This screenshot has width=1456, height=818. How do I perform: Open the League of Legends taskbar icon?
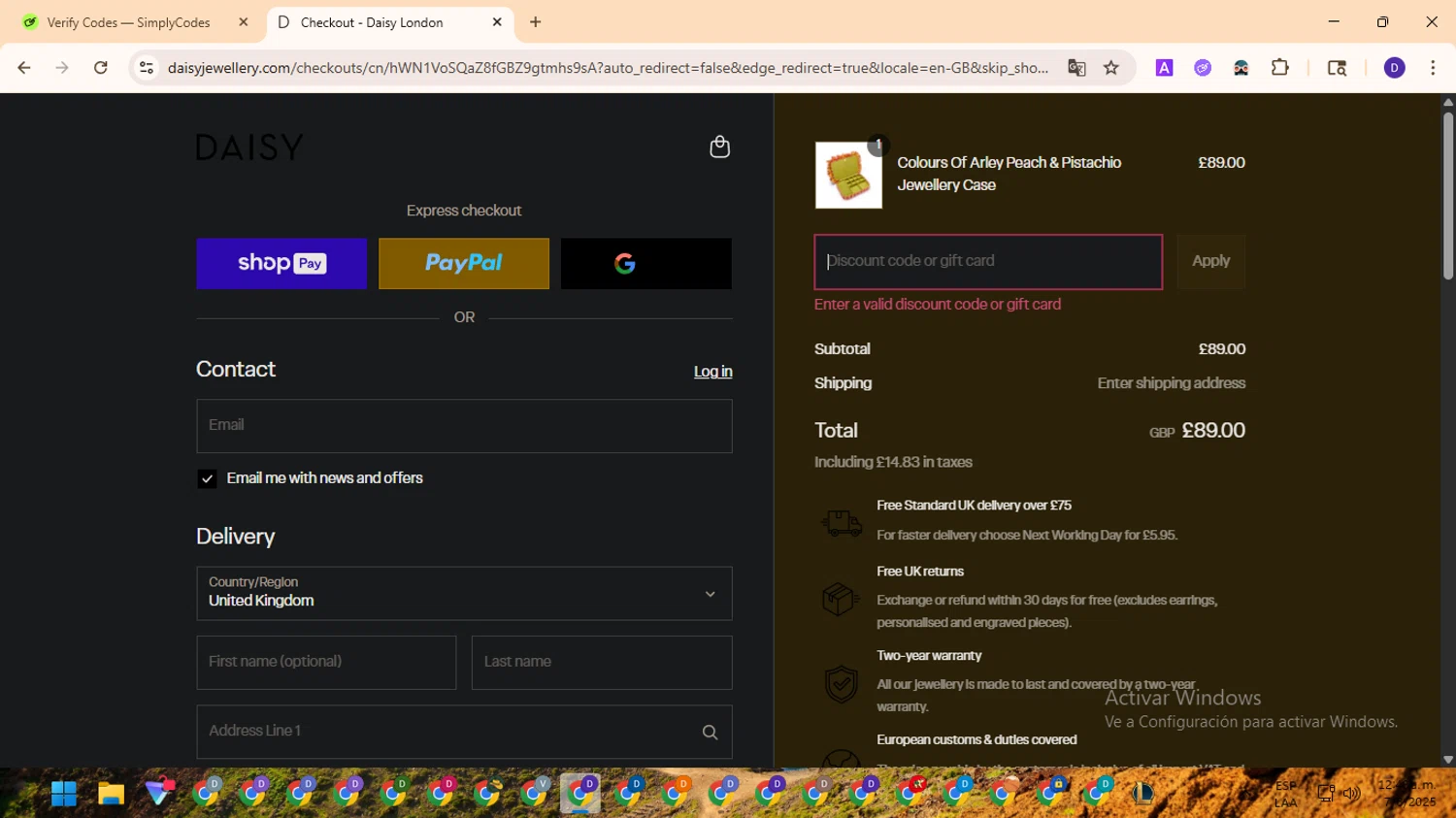[1142, 794]
